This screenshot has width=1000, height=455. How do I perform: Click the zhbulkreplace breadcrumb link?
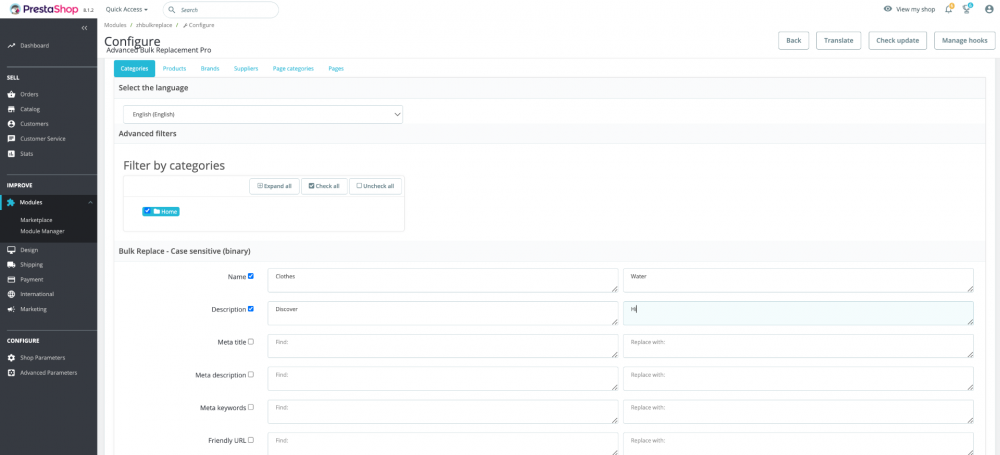click(x=154, y=25)
